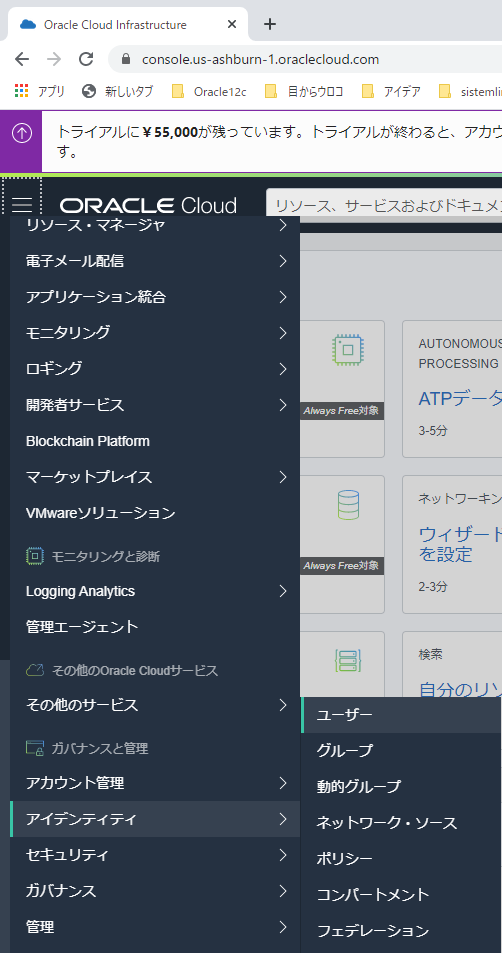502x953 pixels.
Task: Expand the ロギング submenu chevron
Action: tap(283, 368)
